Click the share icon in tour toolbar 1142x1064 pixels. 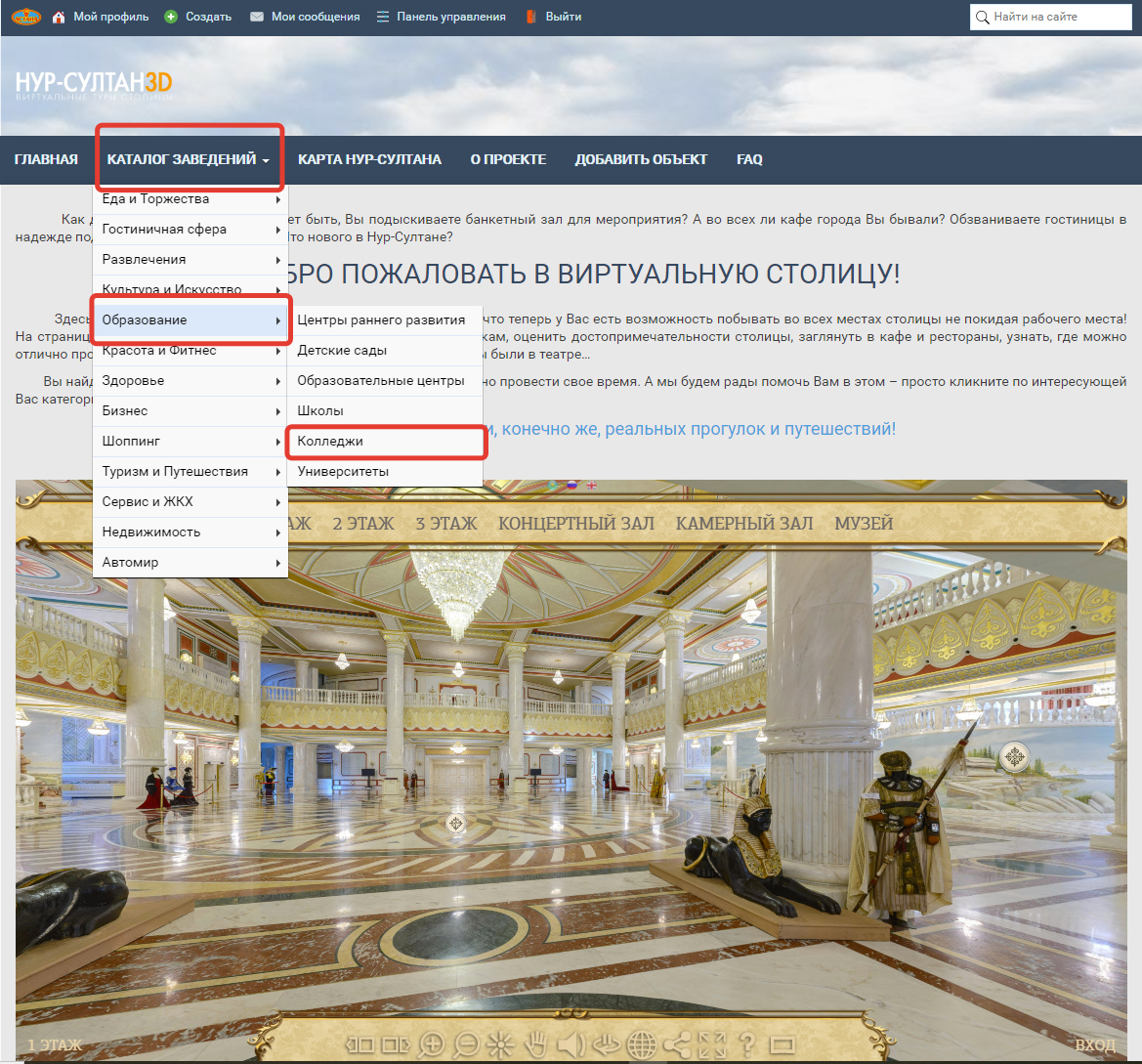[x=677, y=1044]
